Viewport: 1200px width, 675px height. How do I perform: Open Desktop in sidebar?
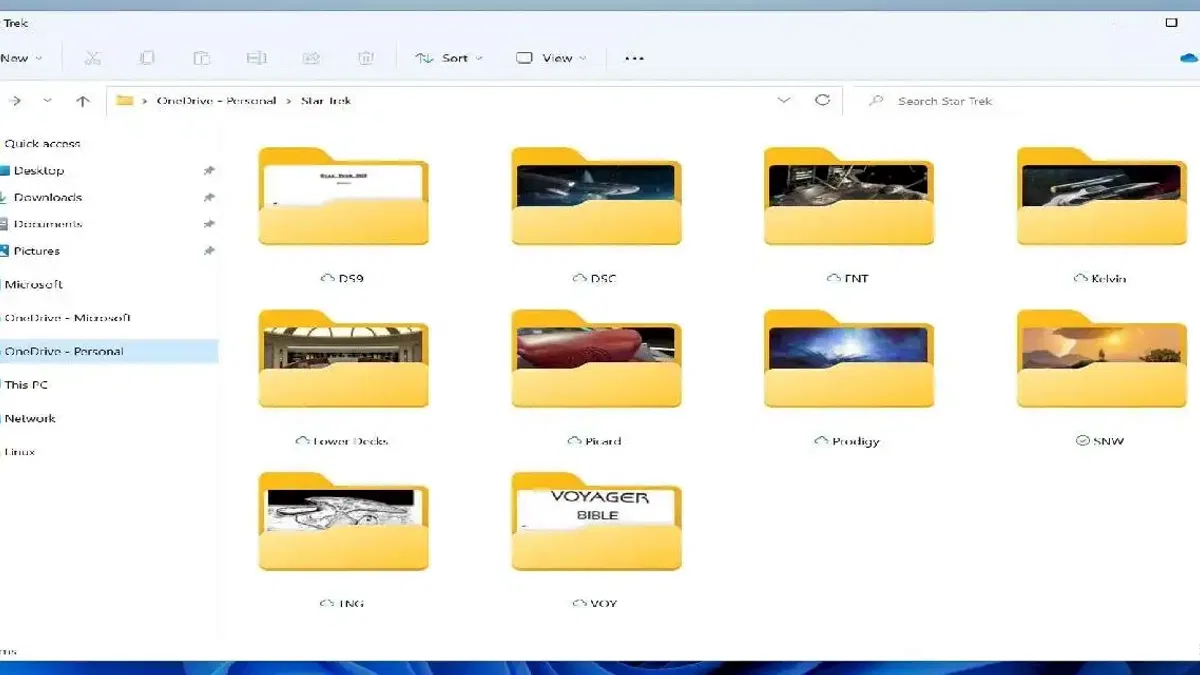pos(39,171)
